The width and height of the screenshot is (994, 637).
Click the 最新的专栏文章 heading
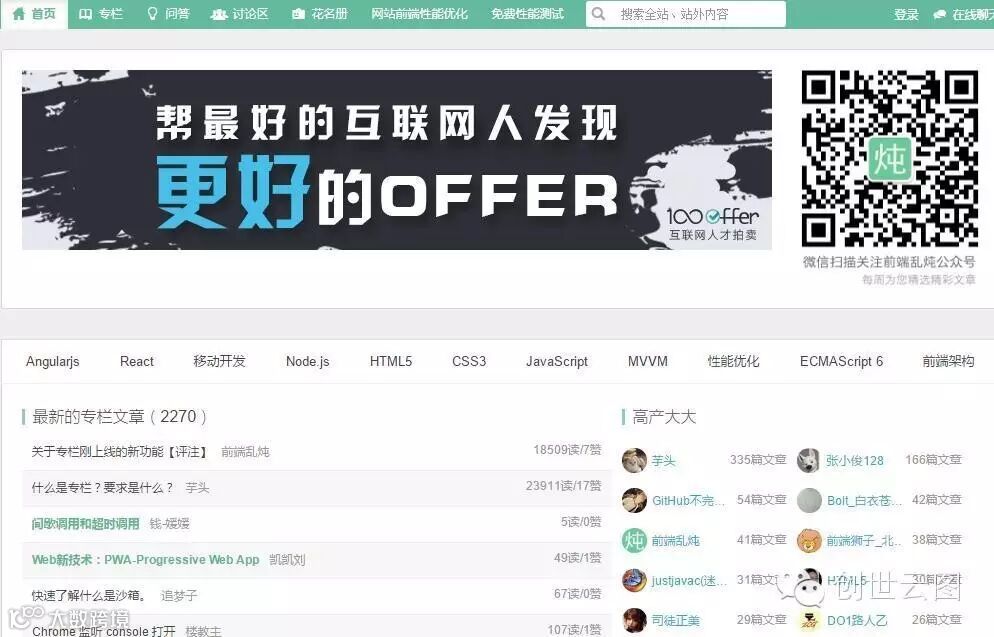click(x=119, y=416)
